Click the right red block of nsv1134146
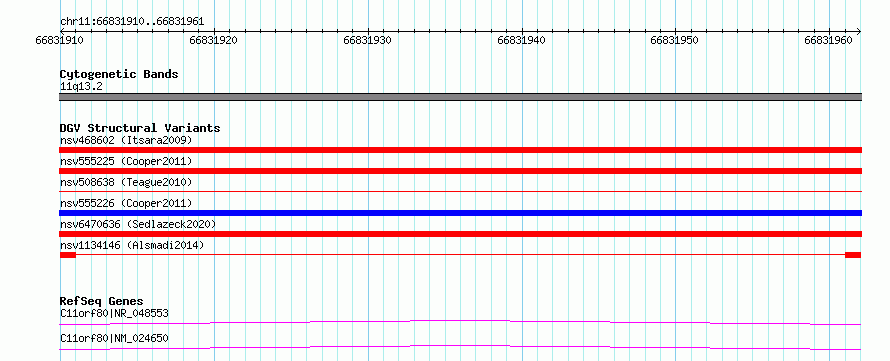 point(853,255)
